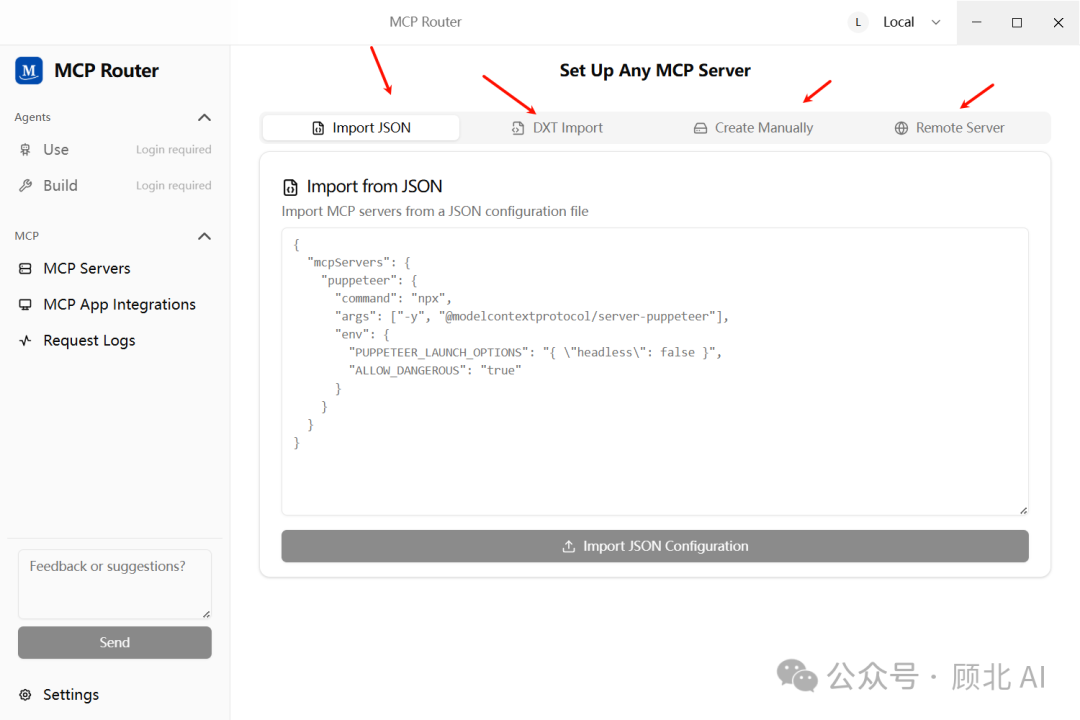Open the Create Manually tab
The image size is (1080, 720).
pos(753,128)
